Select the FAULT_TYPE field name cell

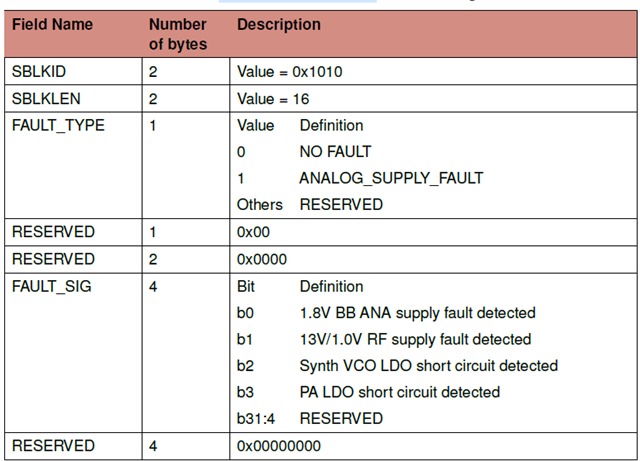[58, 126]
